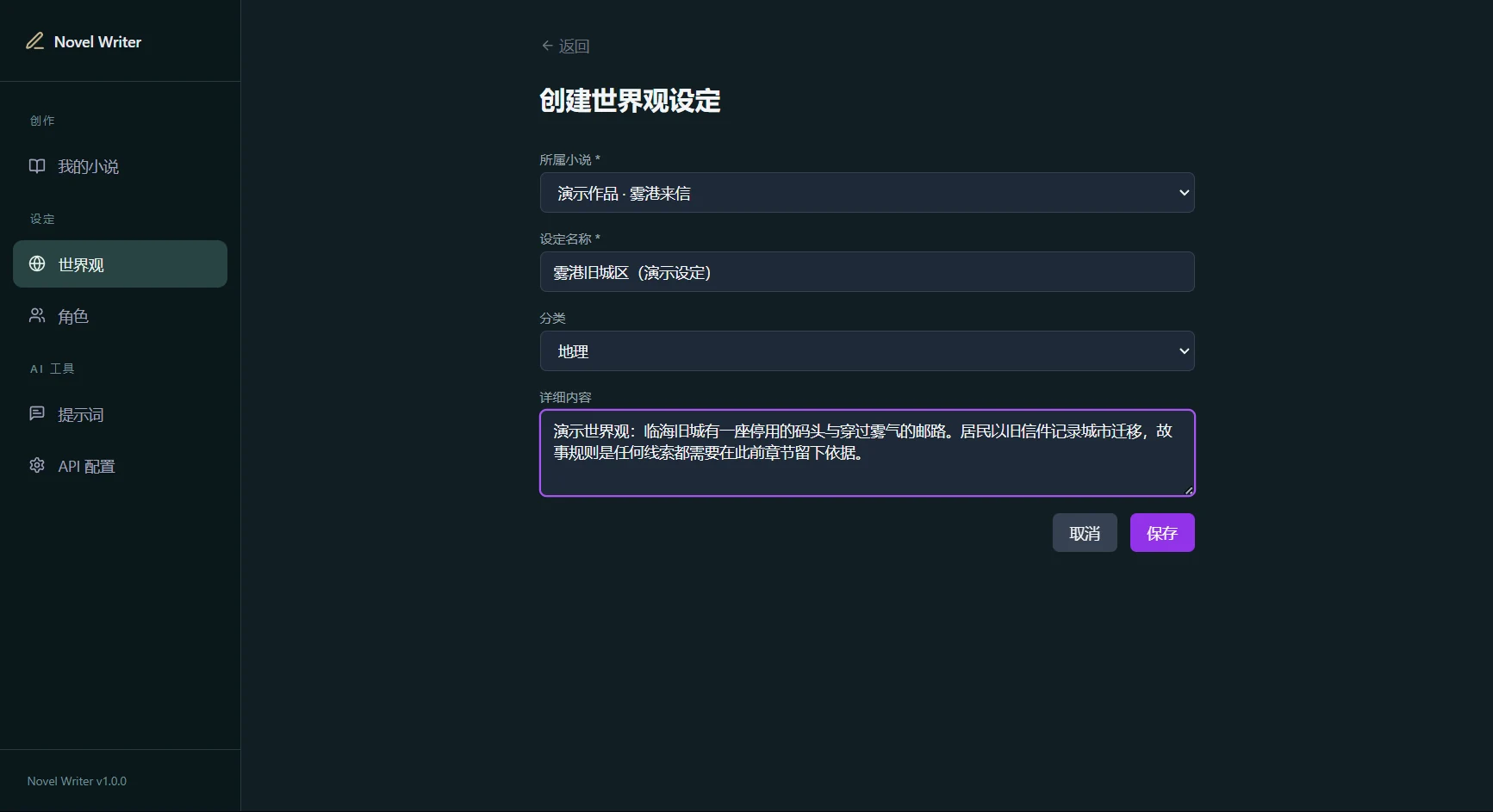Click the 创建世界观设定 heading
The image size is (1493, 812).
pos(630,101)
